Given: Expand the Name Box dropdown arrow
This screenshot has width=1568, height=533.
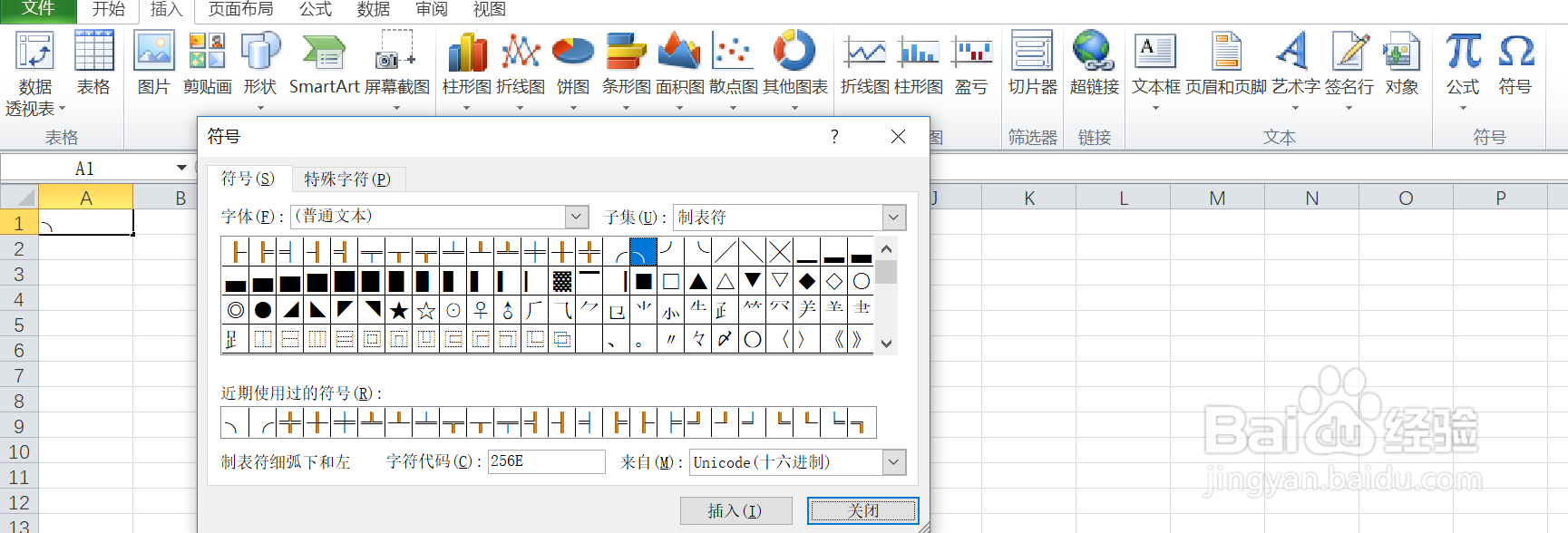Looking at the screenshot, I should 181,168.
